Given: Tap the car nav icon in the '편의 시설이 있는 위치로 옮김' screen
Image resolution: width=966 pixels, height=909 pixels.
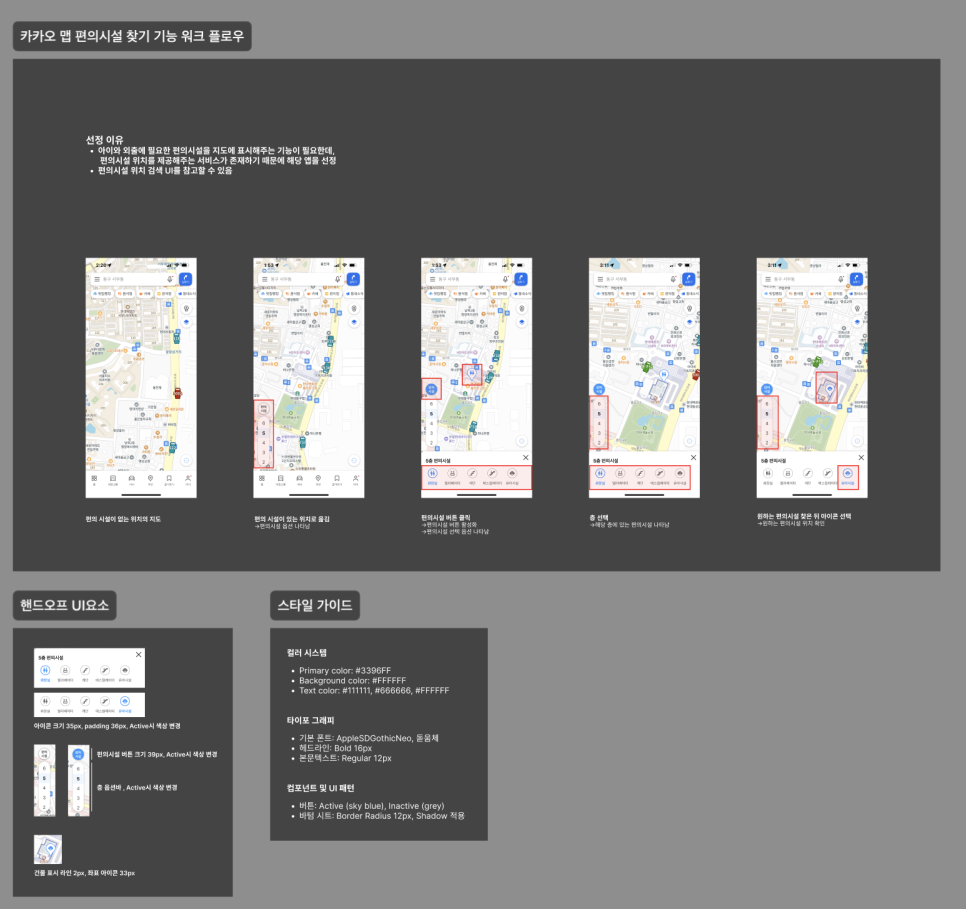Looking at the screenshot, I should (x=299, y=478).
